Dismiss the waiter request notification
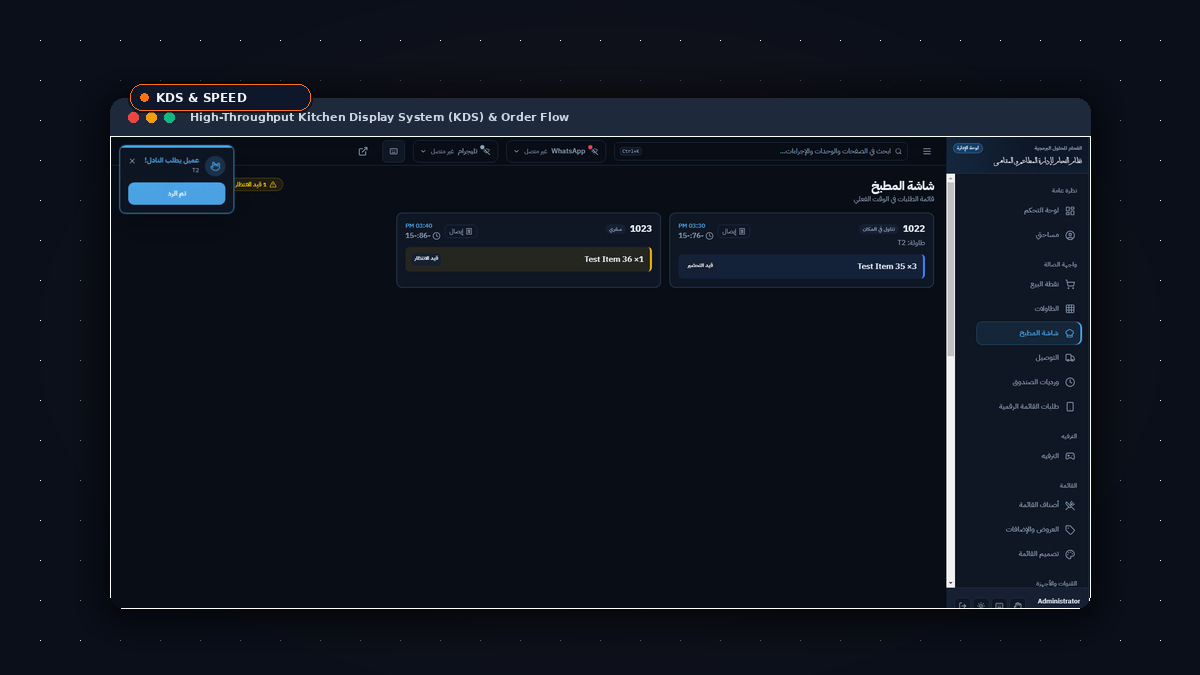The image size is (1200, 675). 132,160
